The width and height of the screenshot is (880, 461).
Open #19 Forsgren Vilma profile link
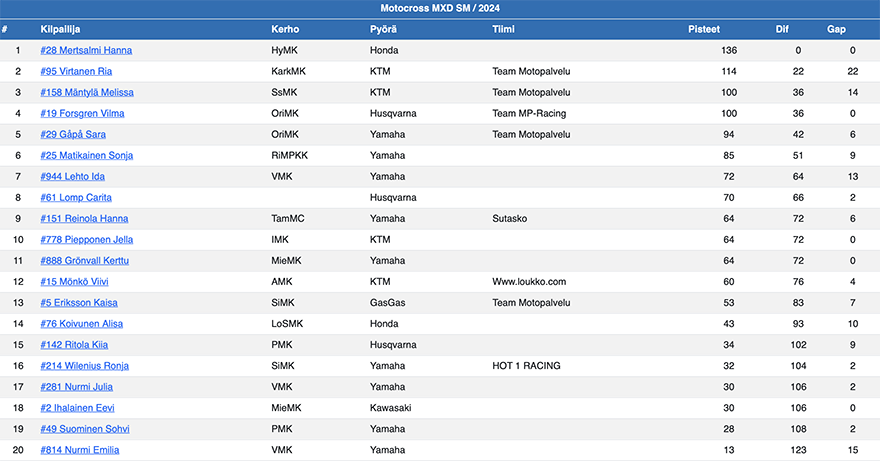point(82,113)
